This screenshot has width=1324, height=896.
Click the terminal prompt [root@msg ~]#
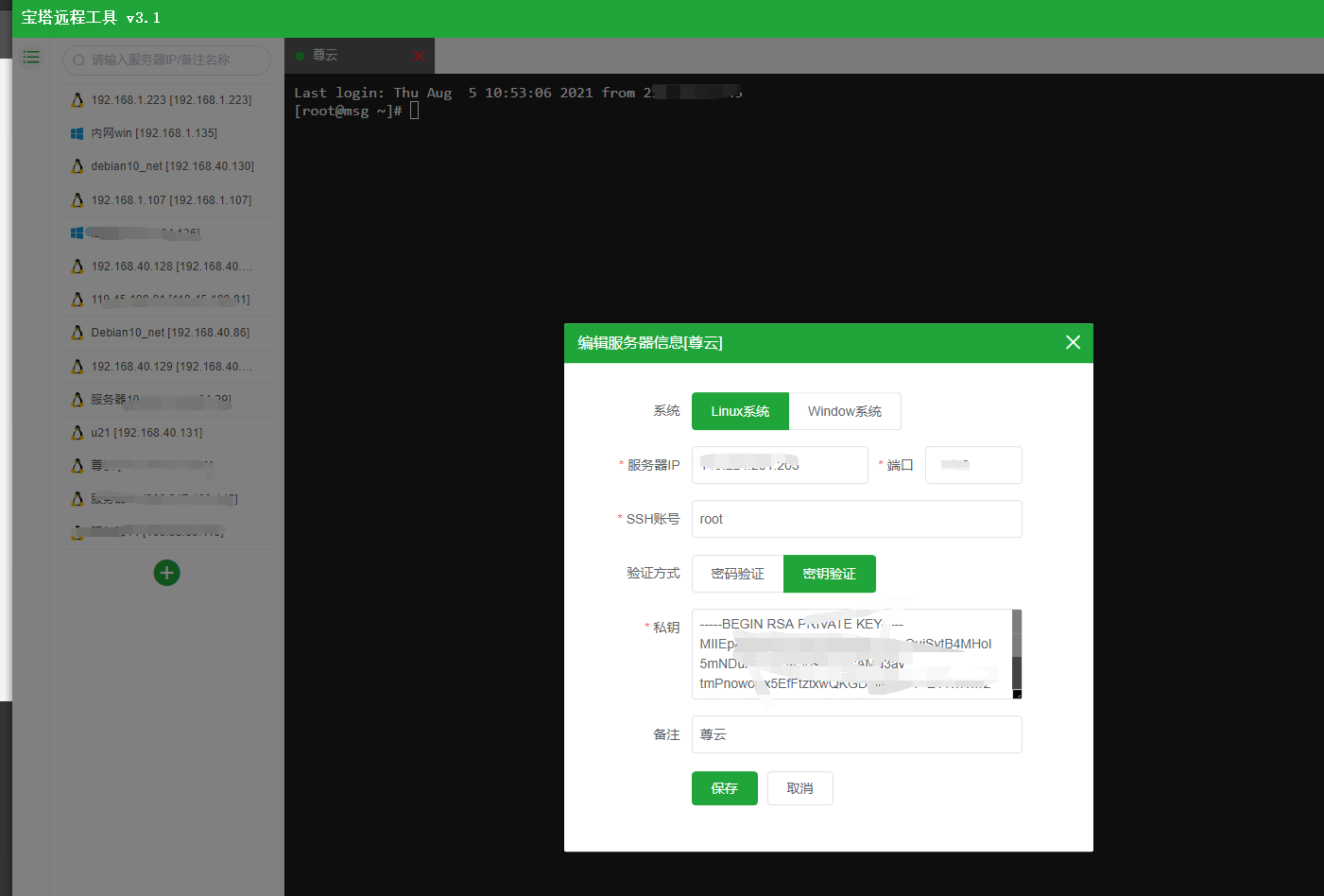pos(348,112)
